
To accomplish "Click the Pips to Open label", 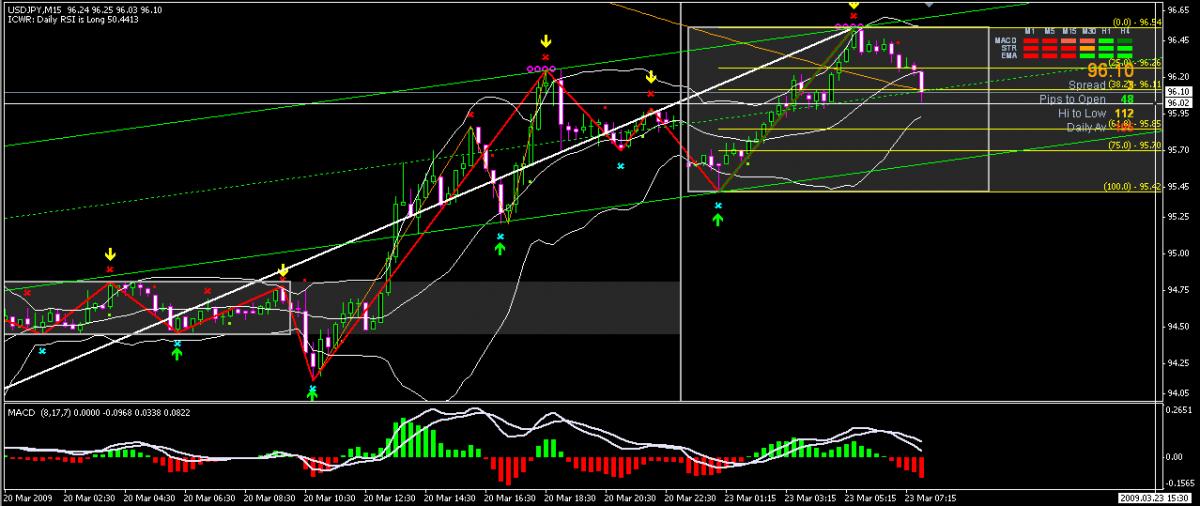I will coord(1072,99).
